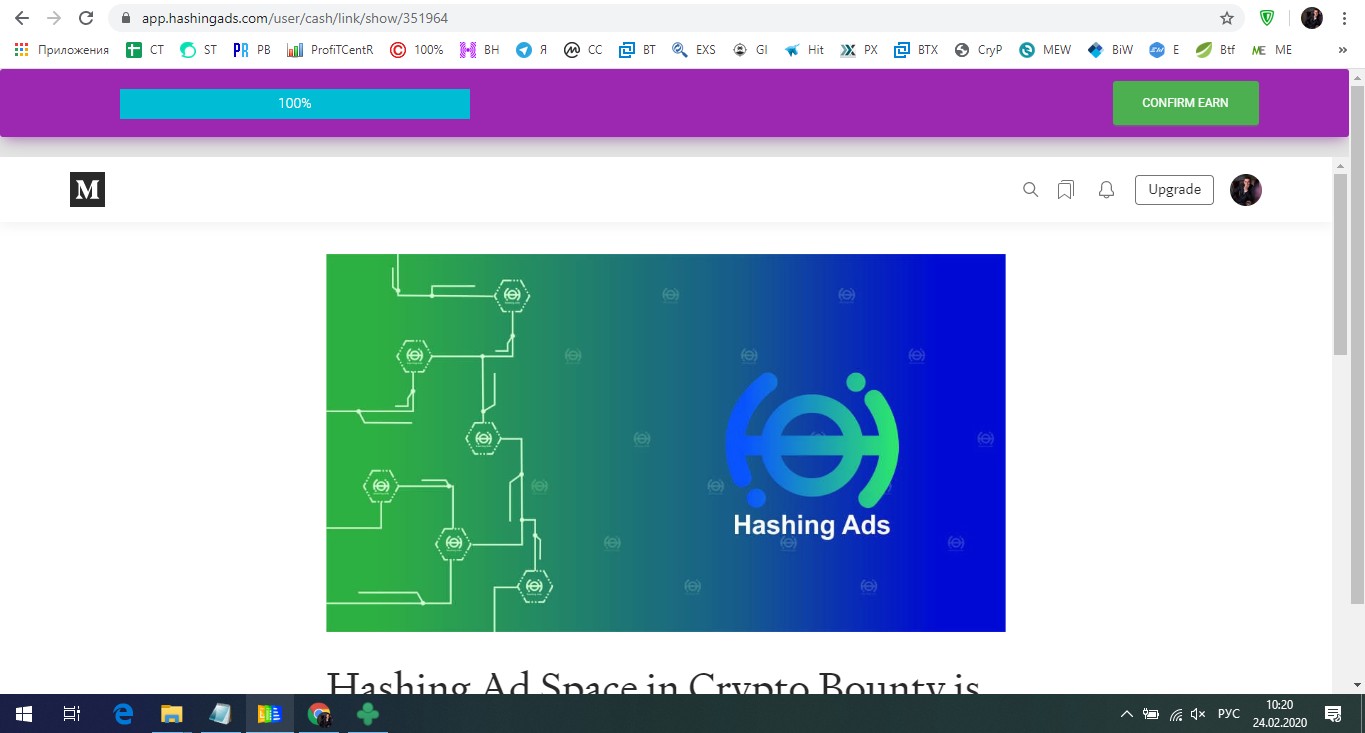This screenshot has width=1365, height=733.
Task: Open the Medium logo home link
Action: (87, 190)
